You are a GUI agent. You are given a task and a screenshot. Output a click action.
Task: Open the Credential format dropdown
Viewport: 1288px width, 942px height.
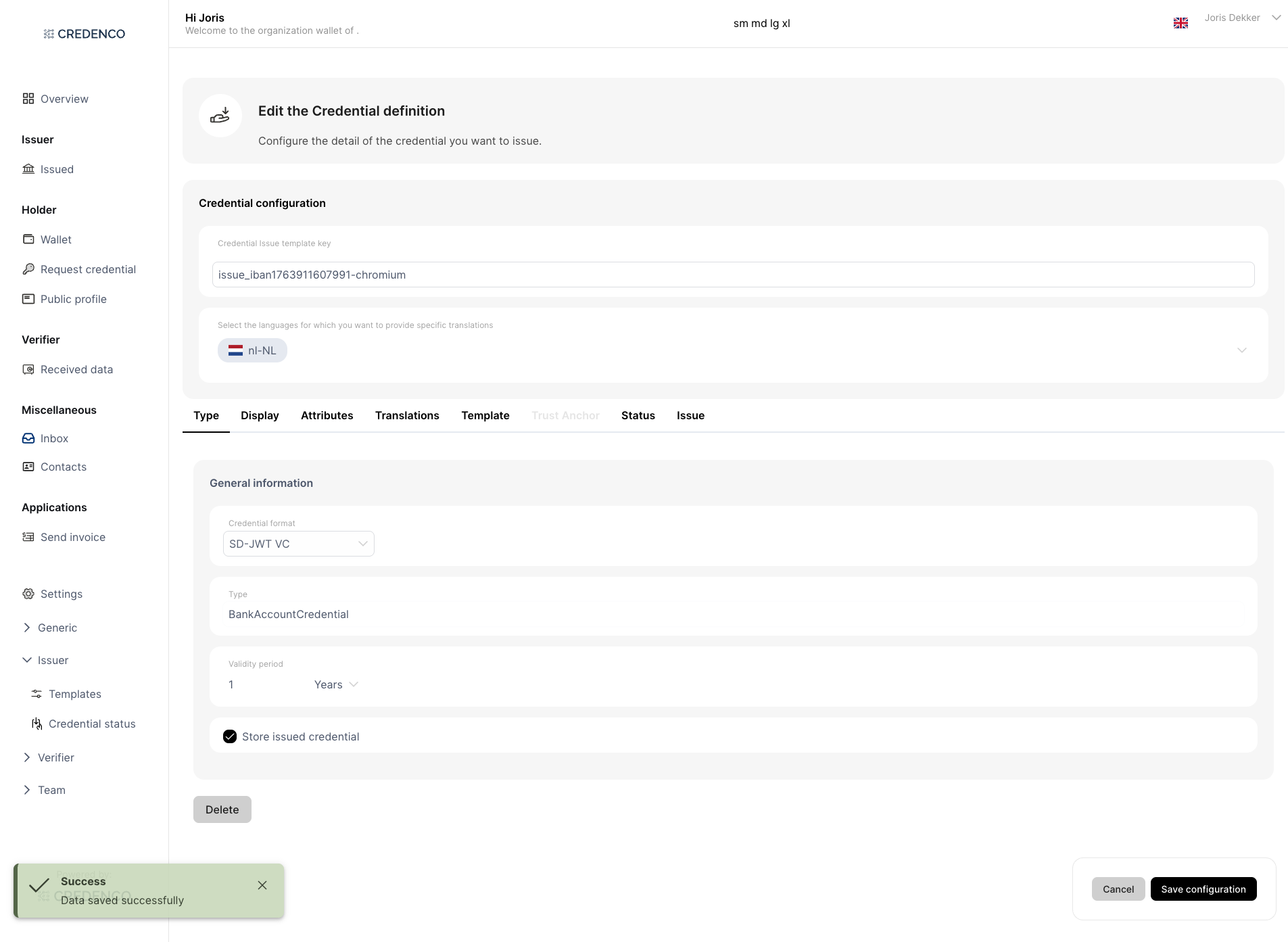coord(298,544)
